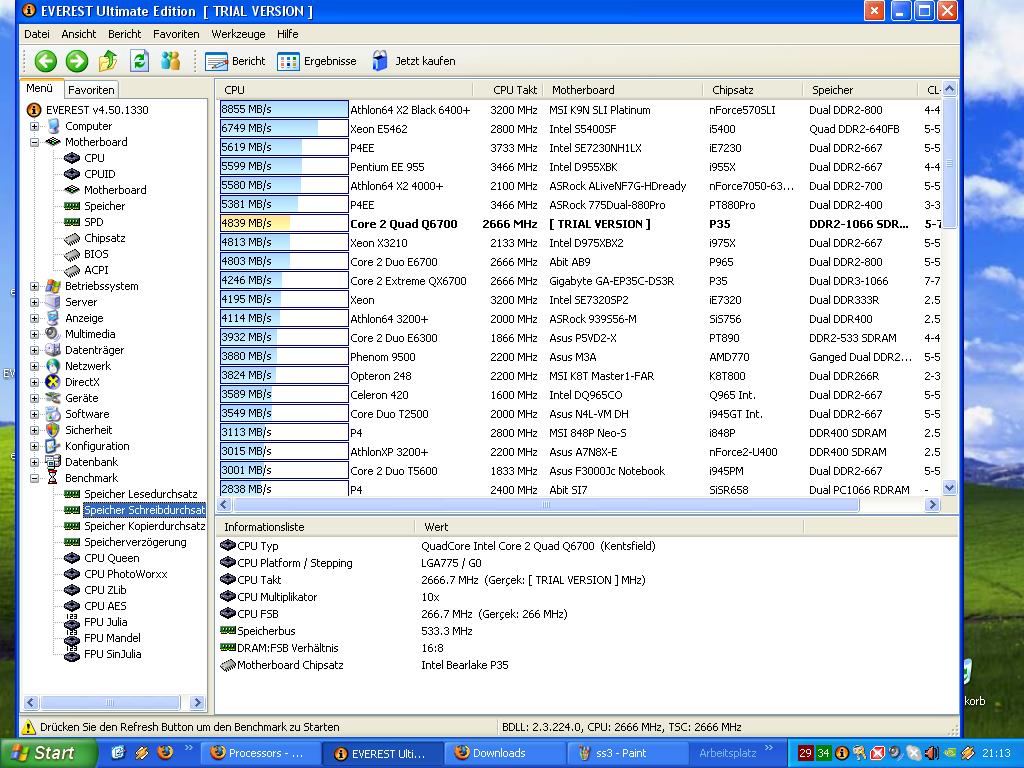
Task: Click the green Forward arrow toolbar icon
Action: (x=76, y=61)
